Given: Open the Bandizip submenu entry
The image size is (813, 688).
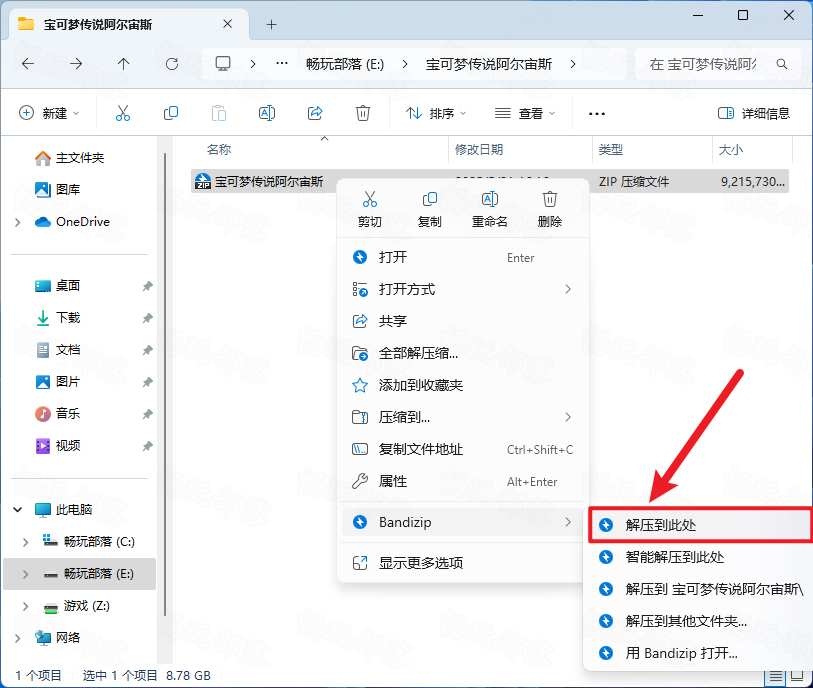Looking at the screenshot, I should coord(463,522).
